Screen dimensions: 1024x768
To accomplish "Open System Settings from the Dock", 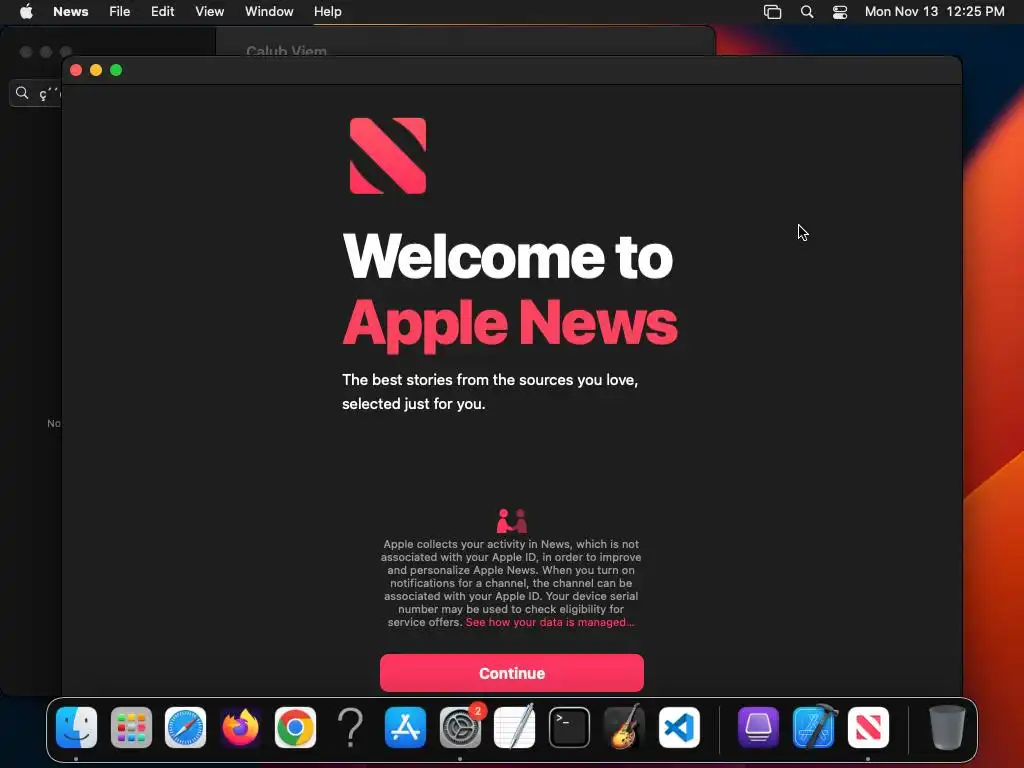I will tap(460, 727).
